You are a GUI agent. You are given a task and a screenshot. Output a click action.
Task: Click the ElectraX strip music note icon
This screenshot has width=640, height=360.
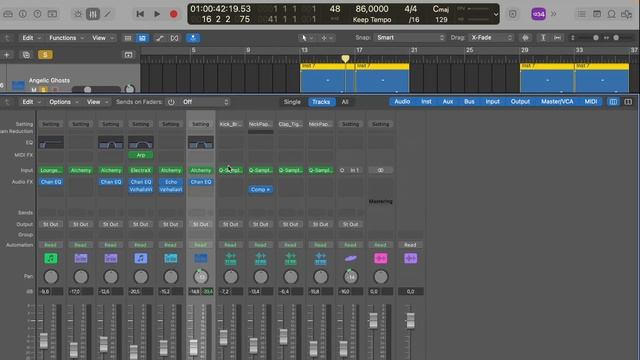pyautogui.click(x=141, y=258)
